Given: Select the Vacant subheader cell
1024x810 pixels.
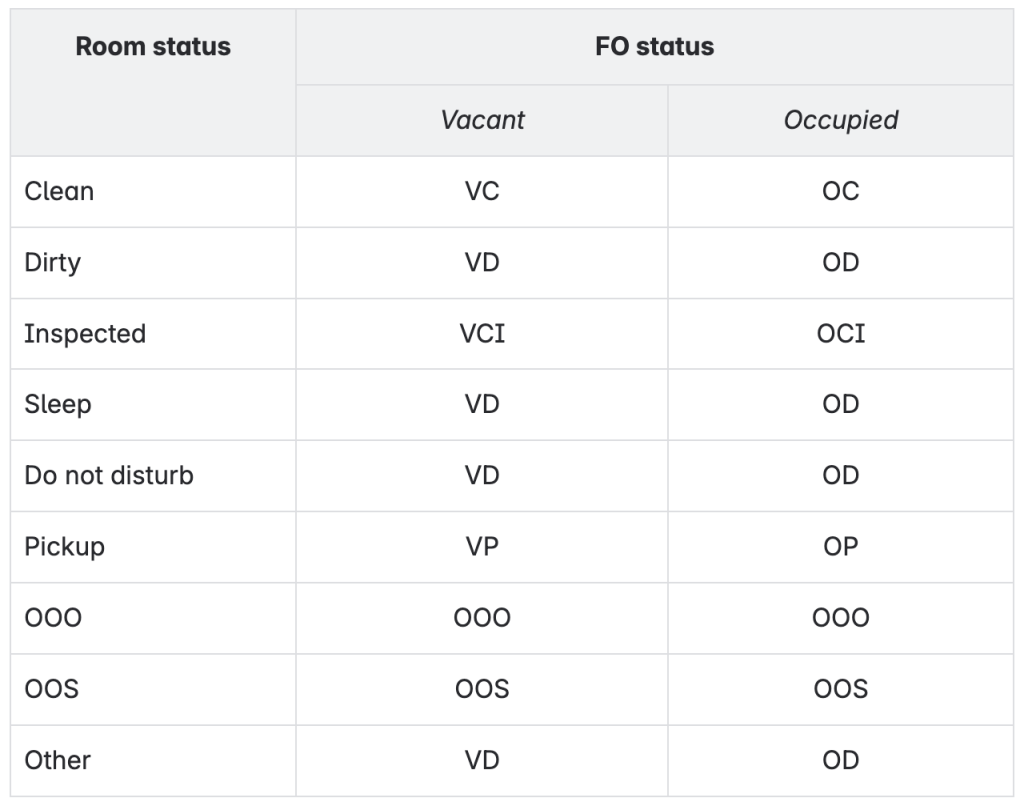Looking at the screenshot, I should pos(482,120).
